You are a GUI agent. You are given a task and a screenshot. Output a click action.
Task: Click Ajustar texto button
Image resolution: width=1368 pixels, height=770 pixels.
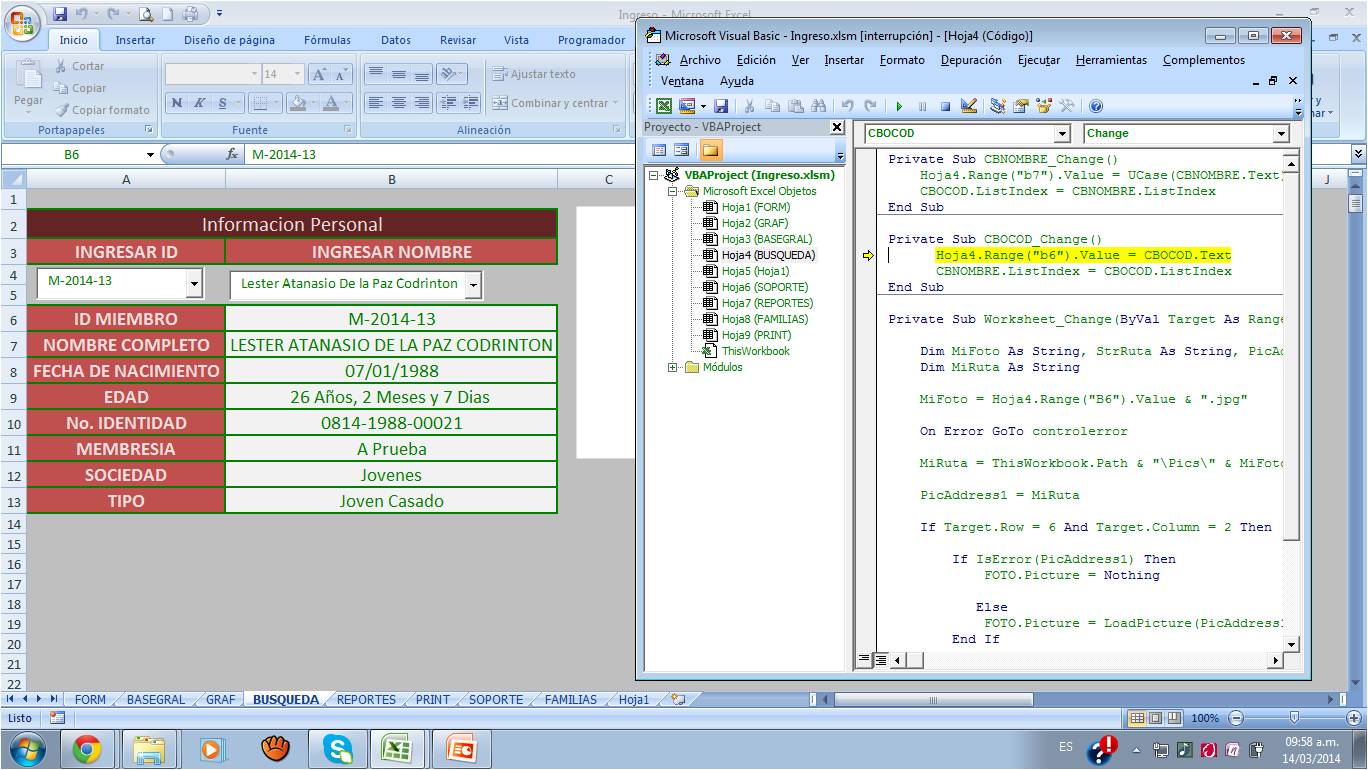pos(534,74)
